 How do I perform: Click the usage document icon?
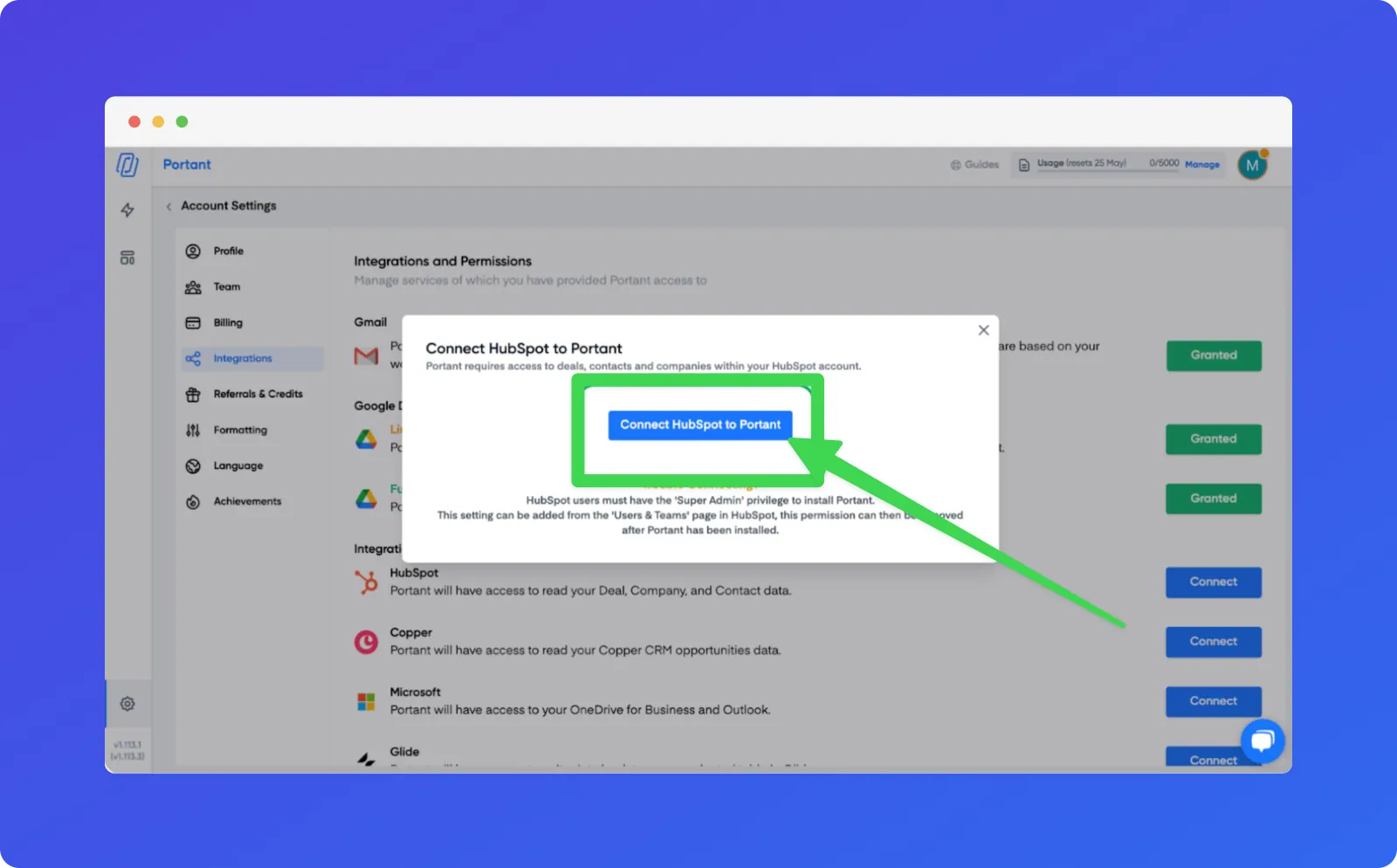(x=1024, y=165)
